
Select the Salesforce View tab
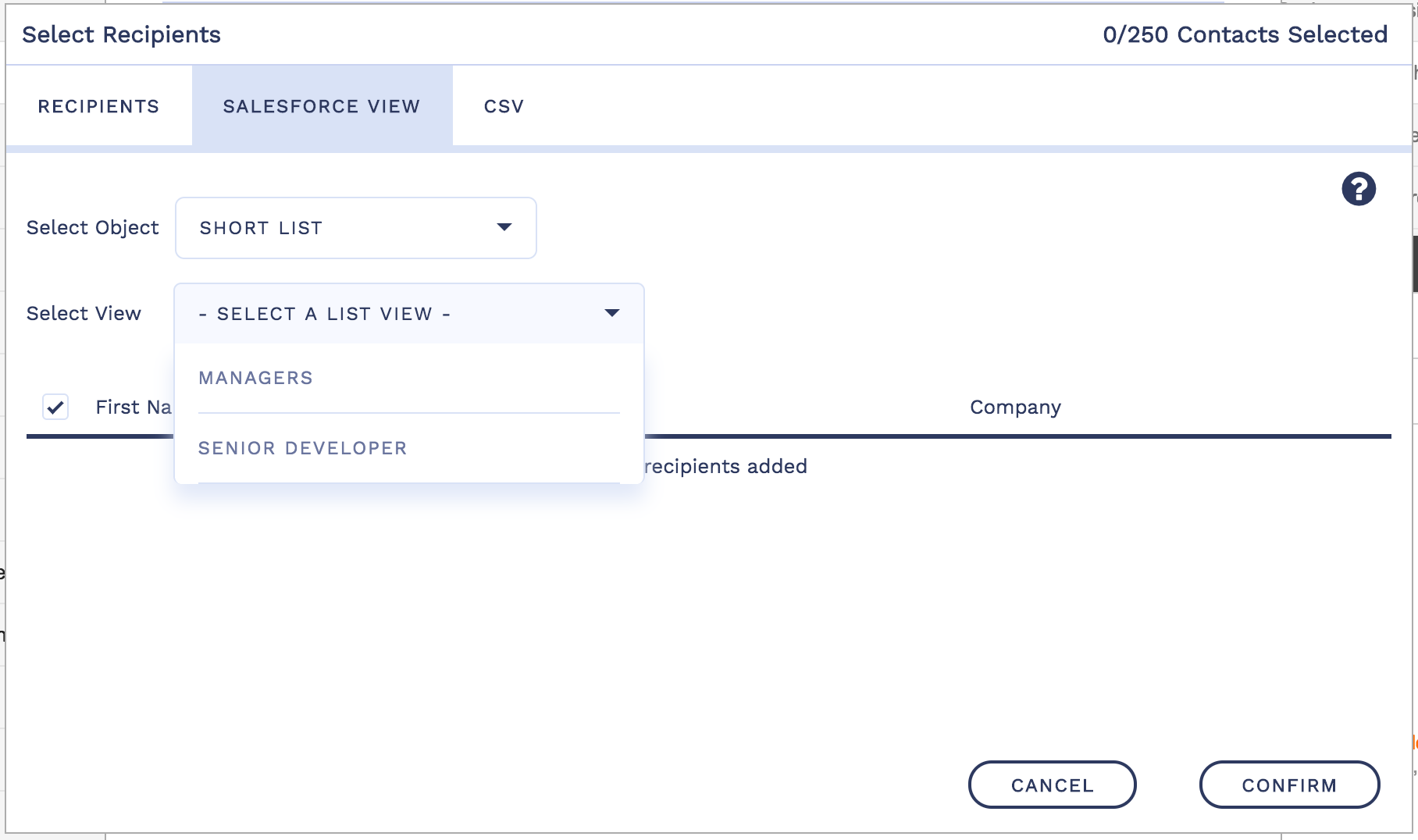[x=322, y=106]
